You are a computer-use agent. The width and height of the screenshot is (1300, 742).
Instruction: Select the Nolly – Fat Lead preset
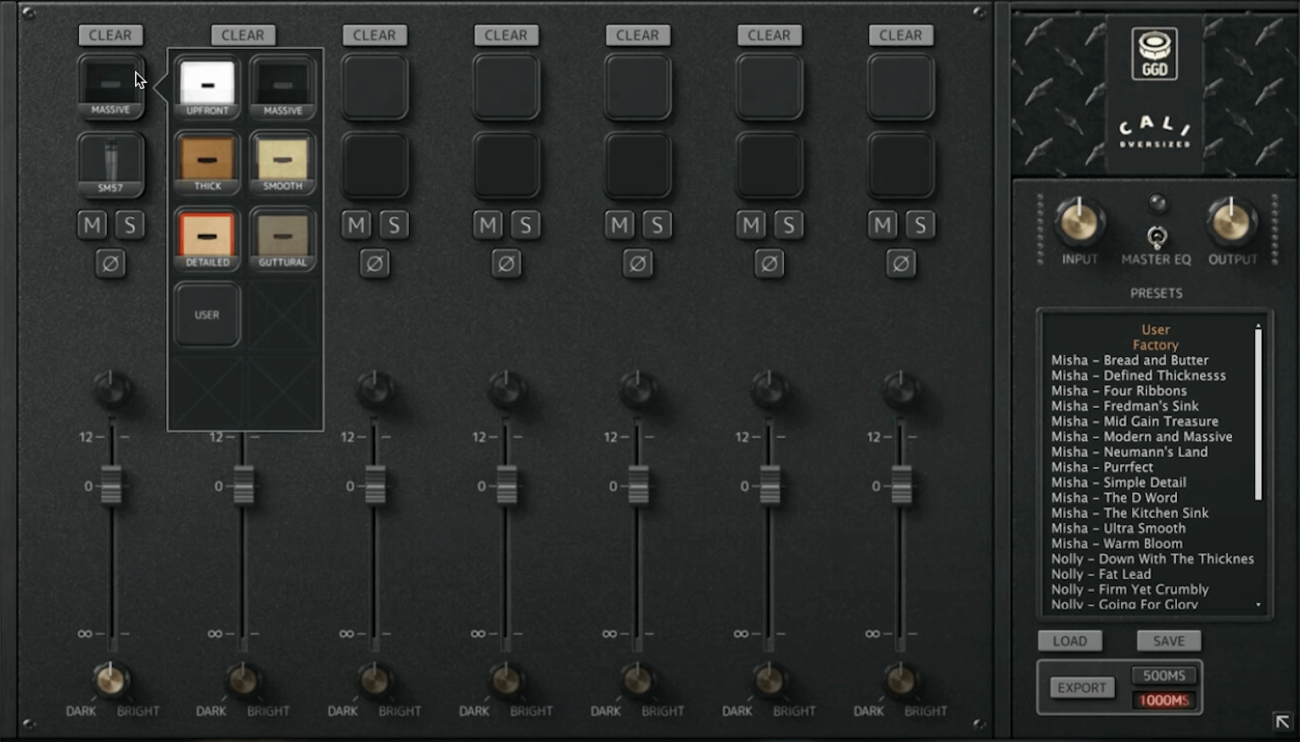1100,574
